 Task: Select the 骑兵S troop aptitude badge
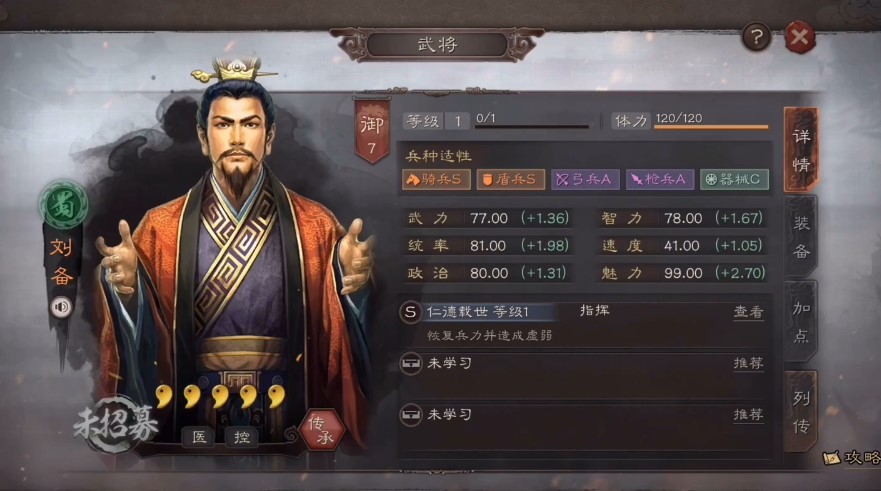coord(436,179)
